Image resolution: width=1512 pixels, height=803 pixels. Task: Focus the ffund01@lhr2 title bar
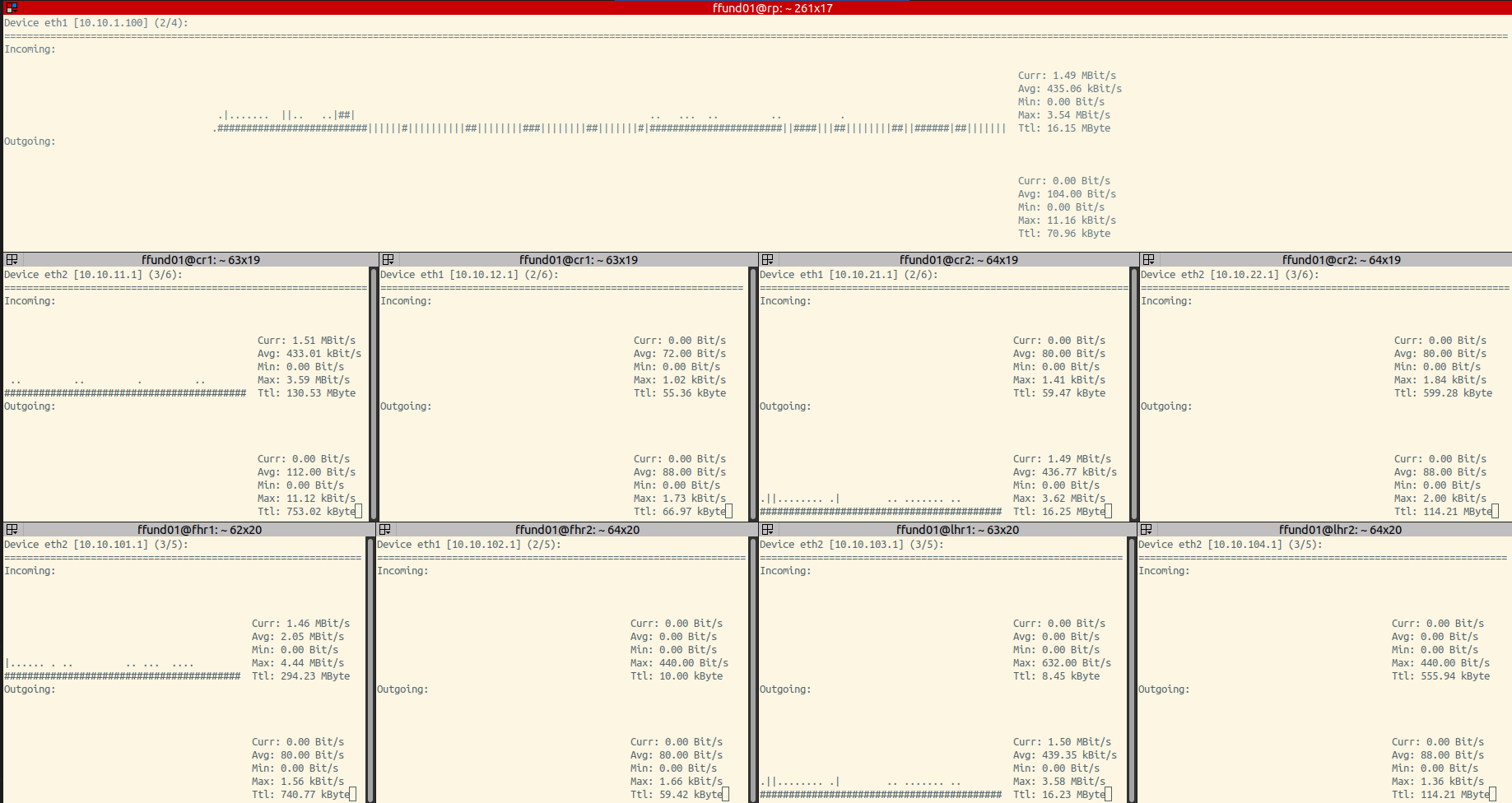(1339, 530)
